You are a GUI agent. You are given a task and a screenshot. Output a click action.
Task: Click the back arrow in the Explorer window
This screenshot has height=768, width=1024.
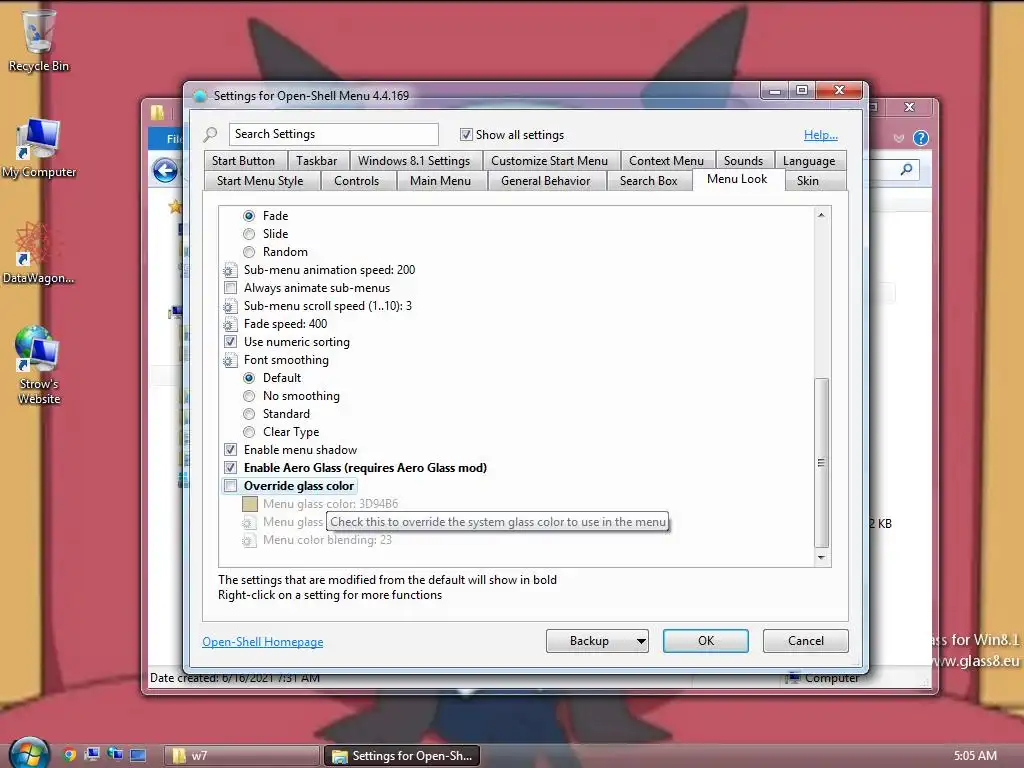click(x=165, y=170)
